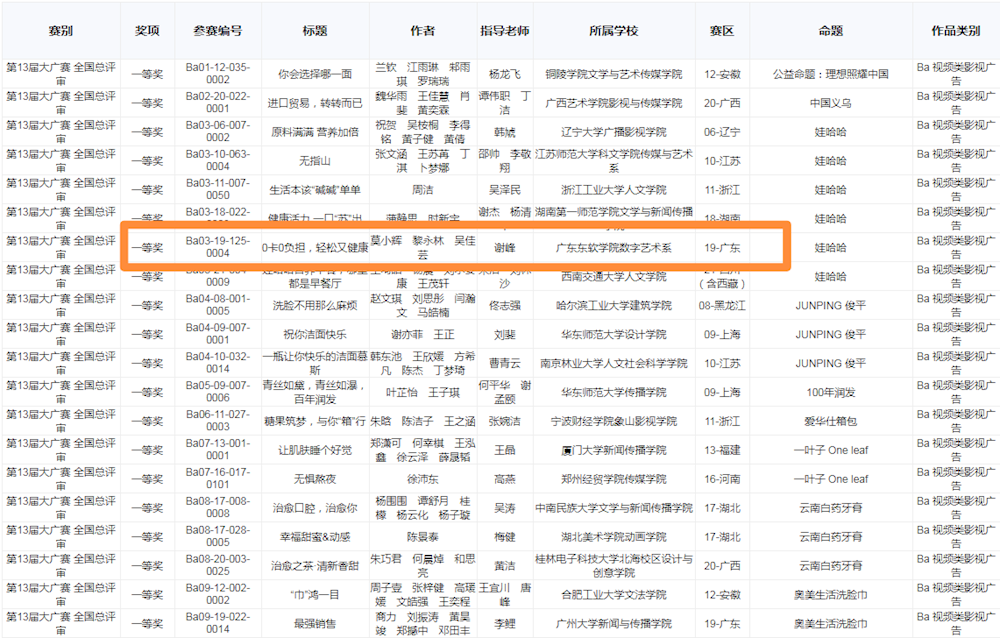Click the 参赛编号 column header

click(217, 31)
